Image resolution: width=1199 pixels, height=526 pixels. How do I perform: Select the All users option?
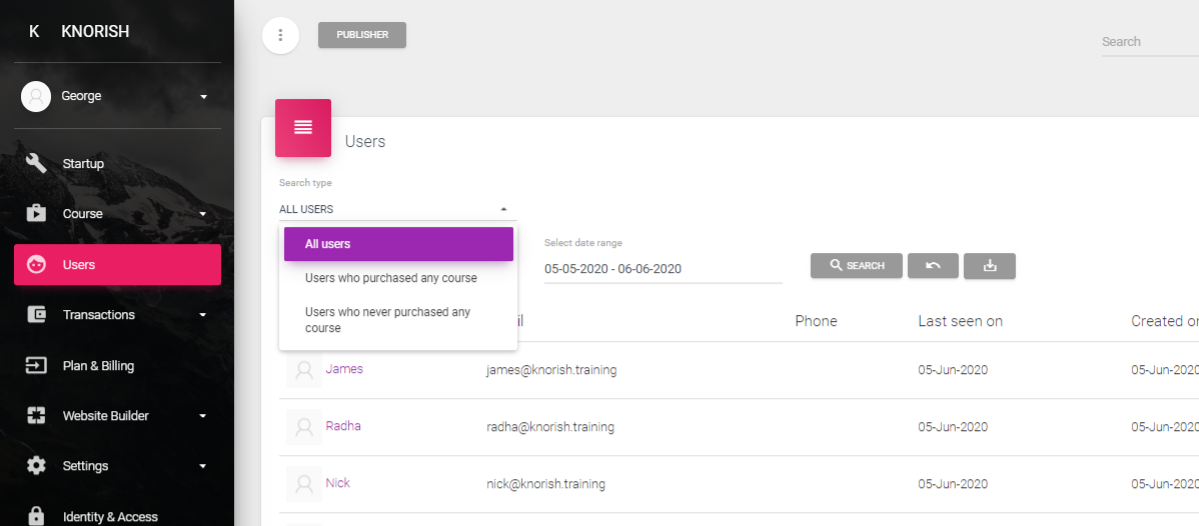398,244
